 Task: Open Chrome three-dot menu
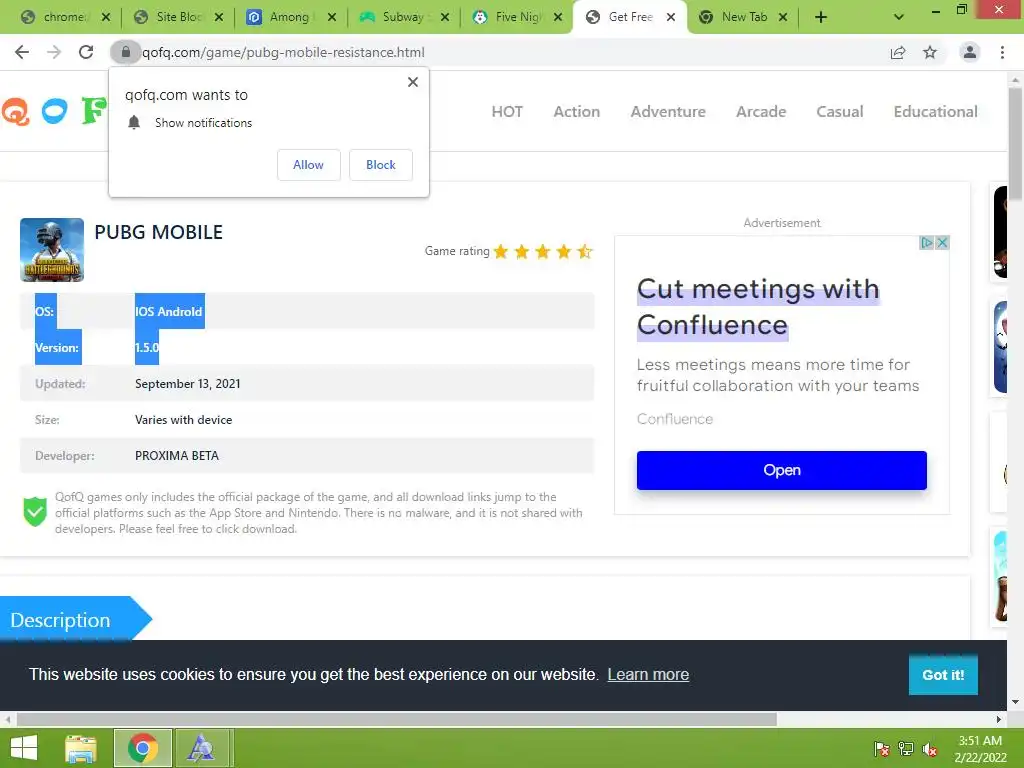pos(1002,52)
